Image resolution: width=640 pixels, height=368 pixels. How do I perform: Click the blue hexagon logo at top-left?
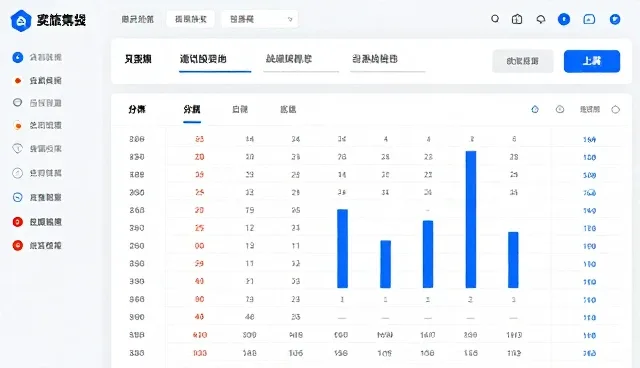pyautogui.click(x=21, y=20)
